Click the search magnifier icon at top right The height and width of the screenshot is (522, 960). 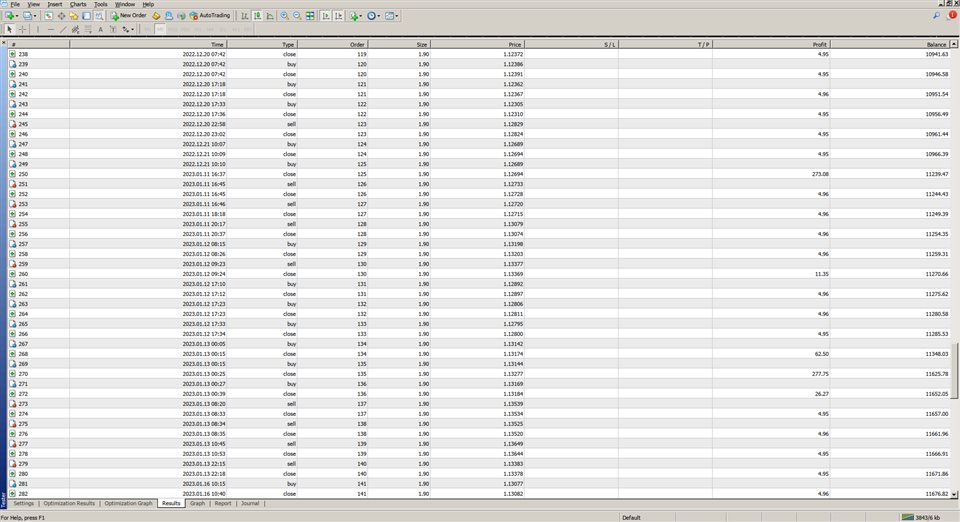pos(937,16)
